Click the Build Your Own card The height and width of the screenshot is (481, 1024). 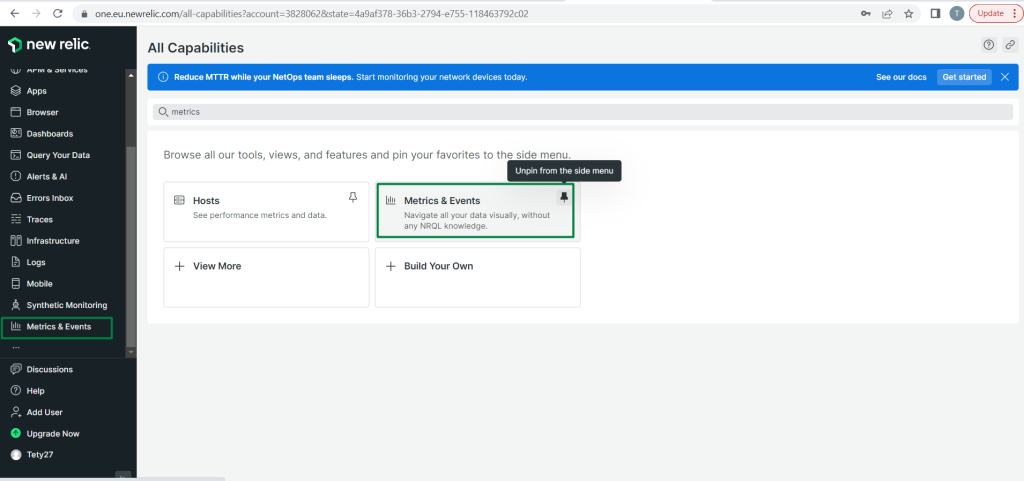point(477,277)
